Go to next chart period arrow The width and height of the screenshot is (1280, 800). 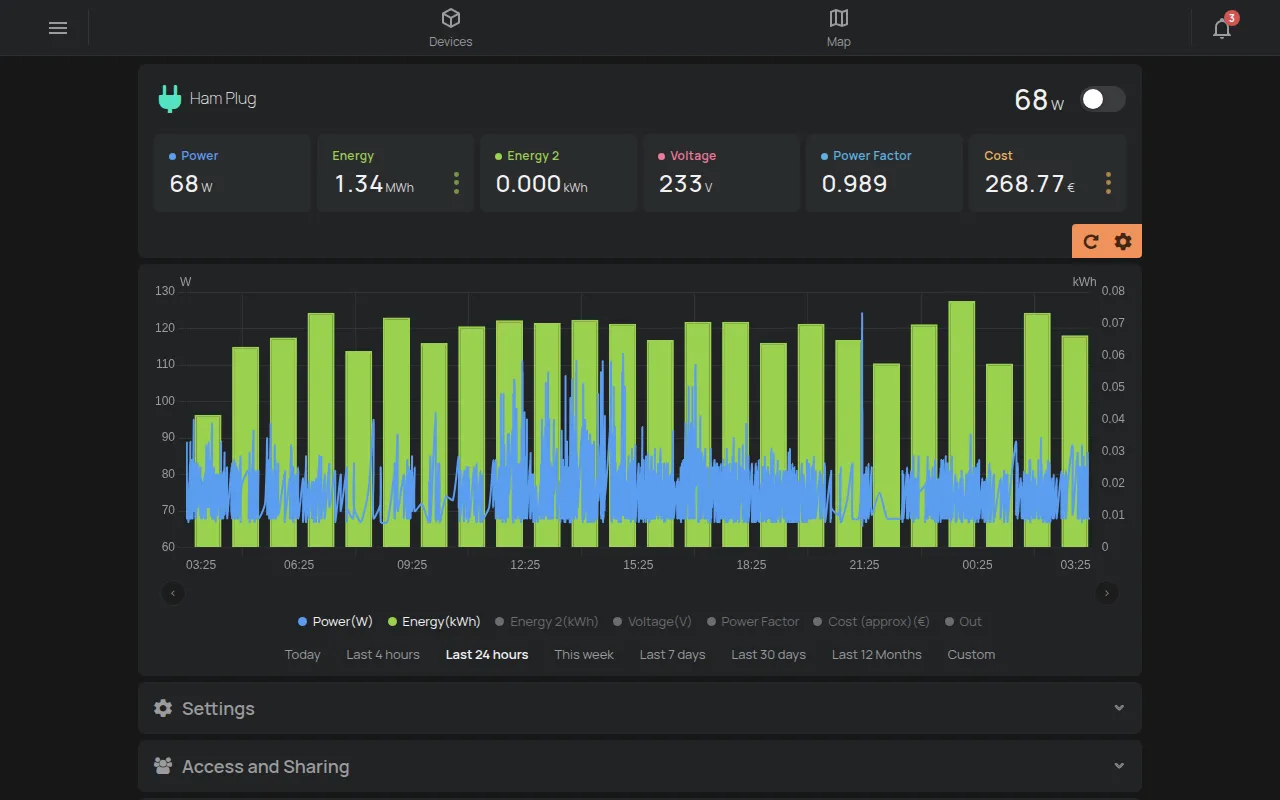(x=1107, y=593)
